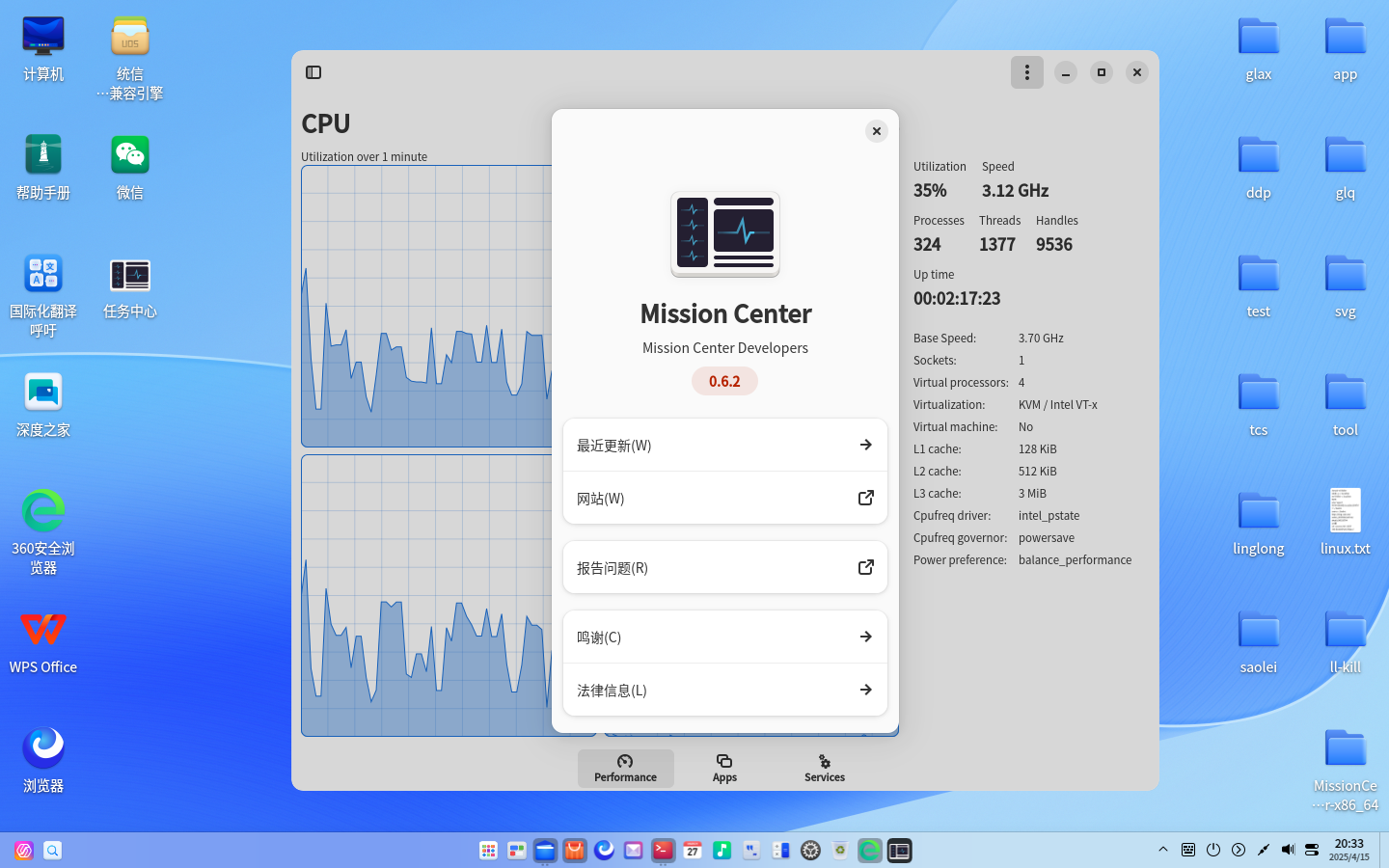1389x868 pixels.
Task: Select the linux.txt file
Action: pyautogui.click(x=1346, y=522)
